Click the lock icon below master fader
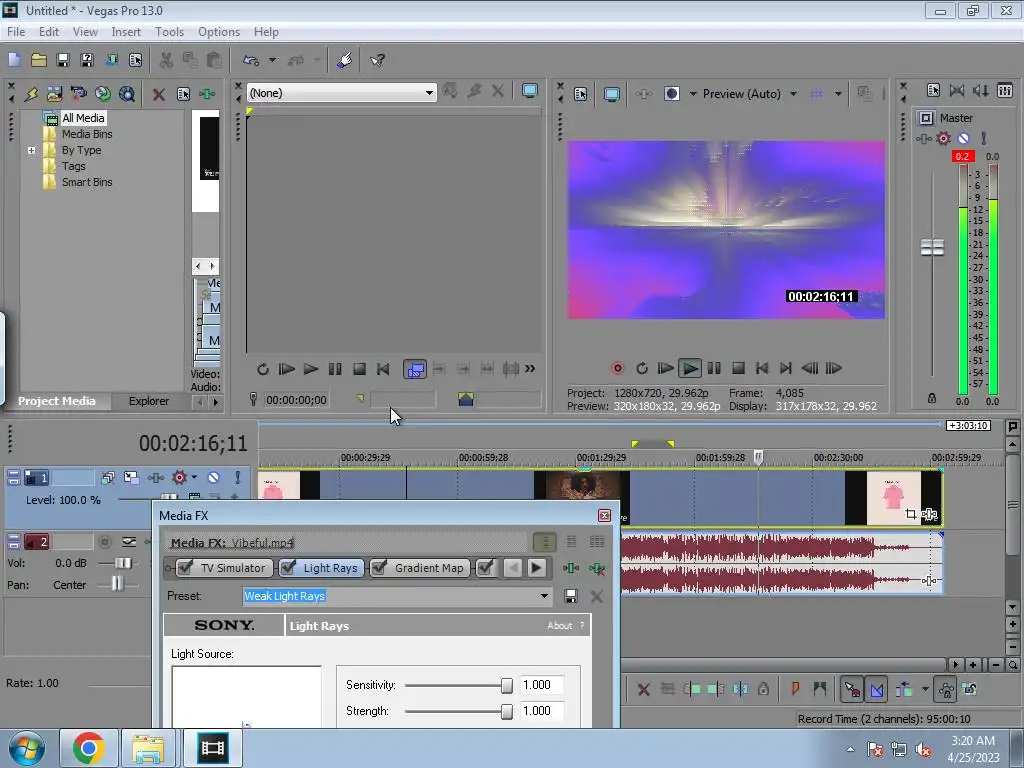Image resolution: width=1024 pixels, height=768 pixels. click(x=932, y=398)
